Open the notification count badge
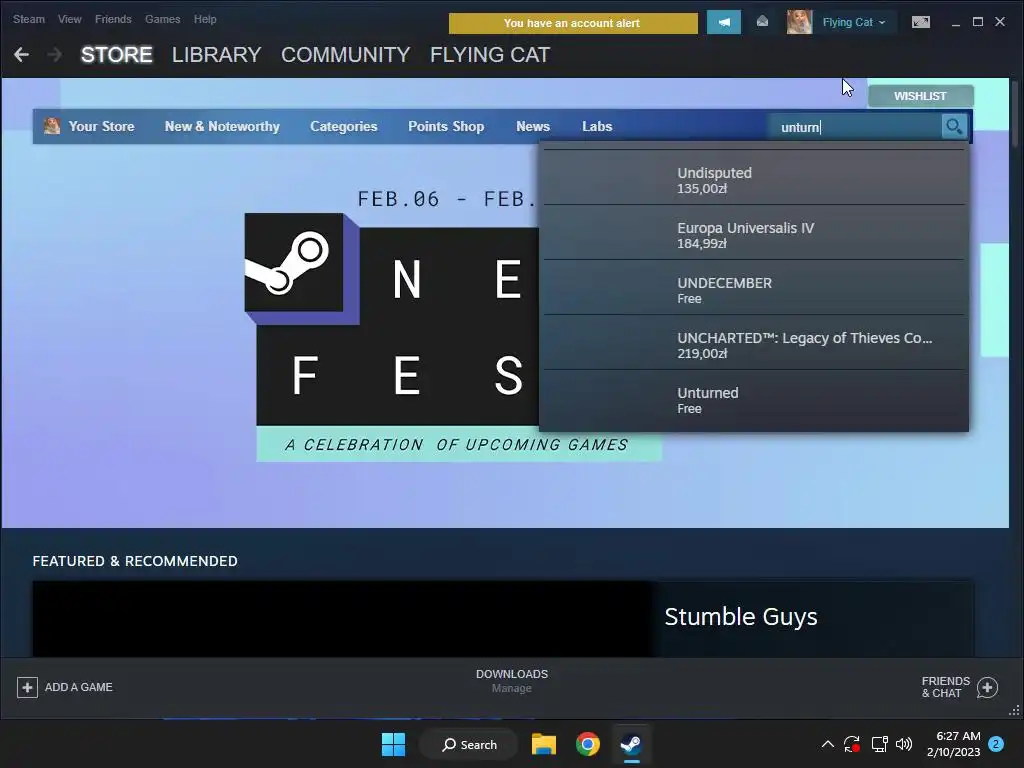The width and height of the screenshot is (1024, 768). (996, 744)
